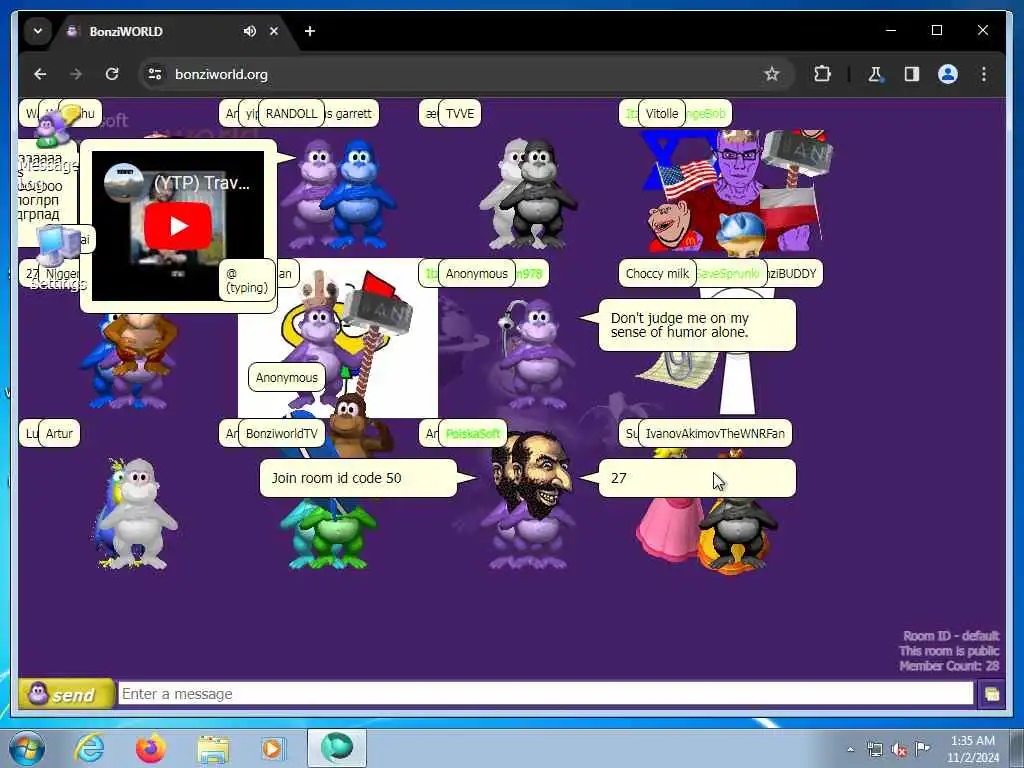Open the Extensions puzzle icon
Screen dimensions: 1024x768
[x=822, y=74]
